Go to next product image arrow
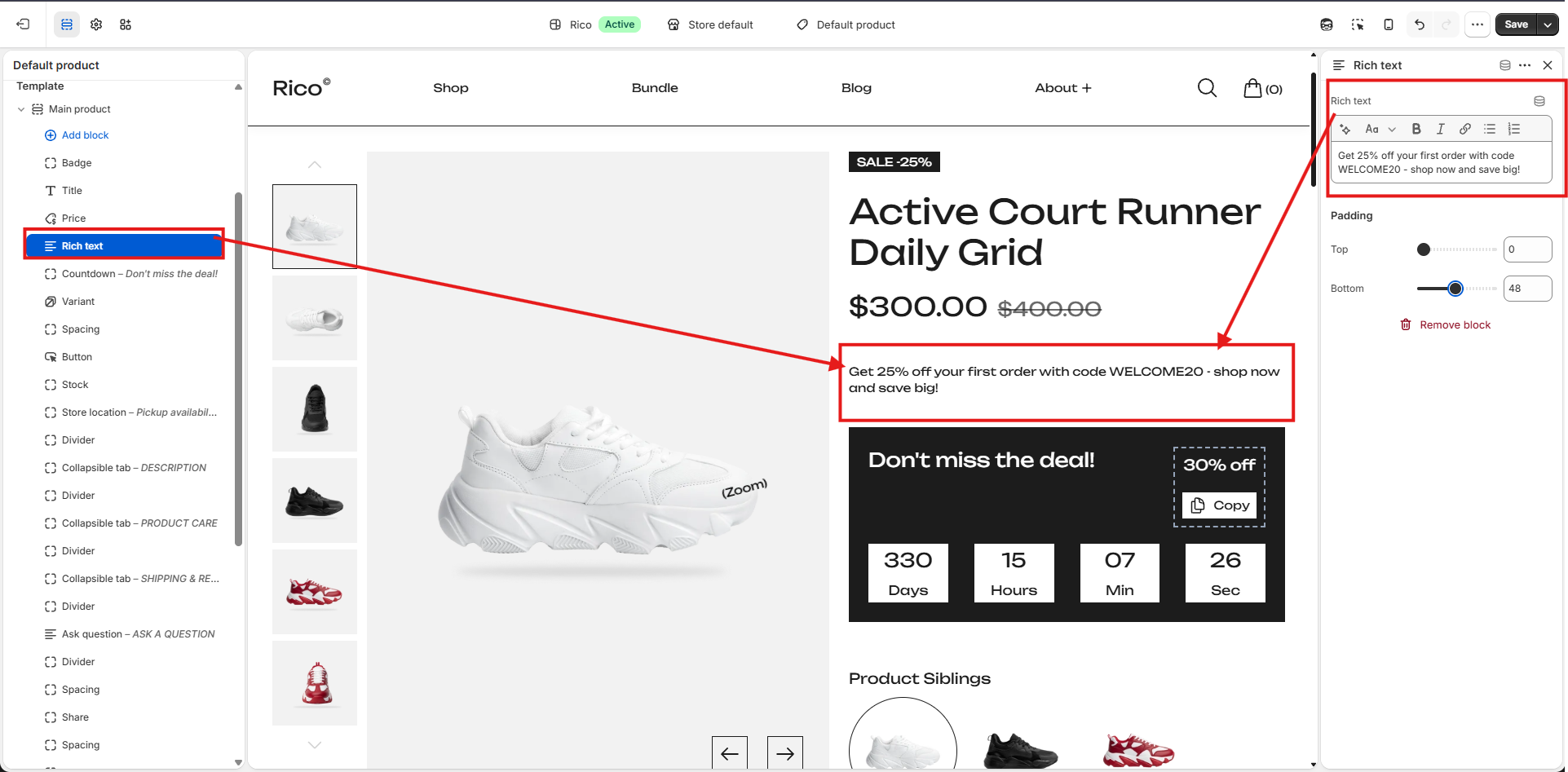Viewport: 1568px width, 772px height. (785, 753)
